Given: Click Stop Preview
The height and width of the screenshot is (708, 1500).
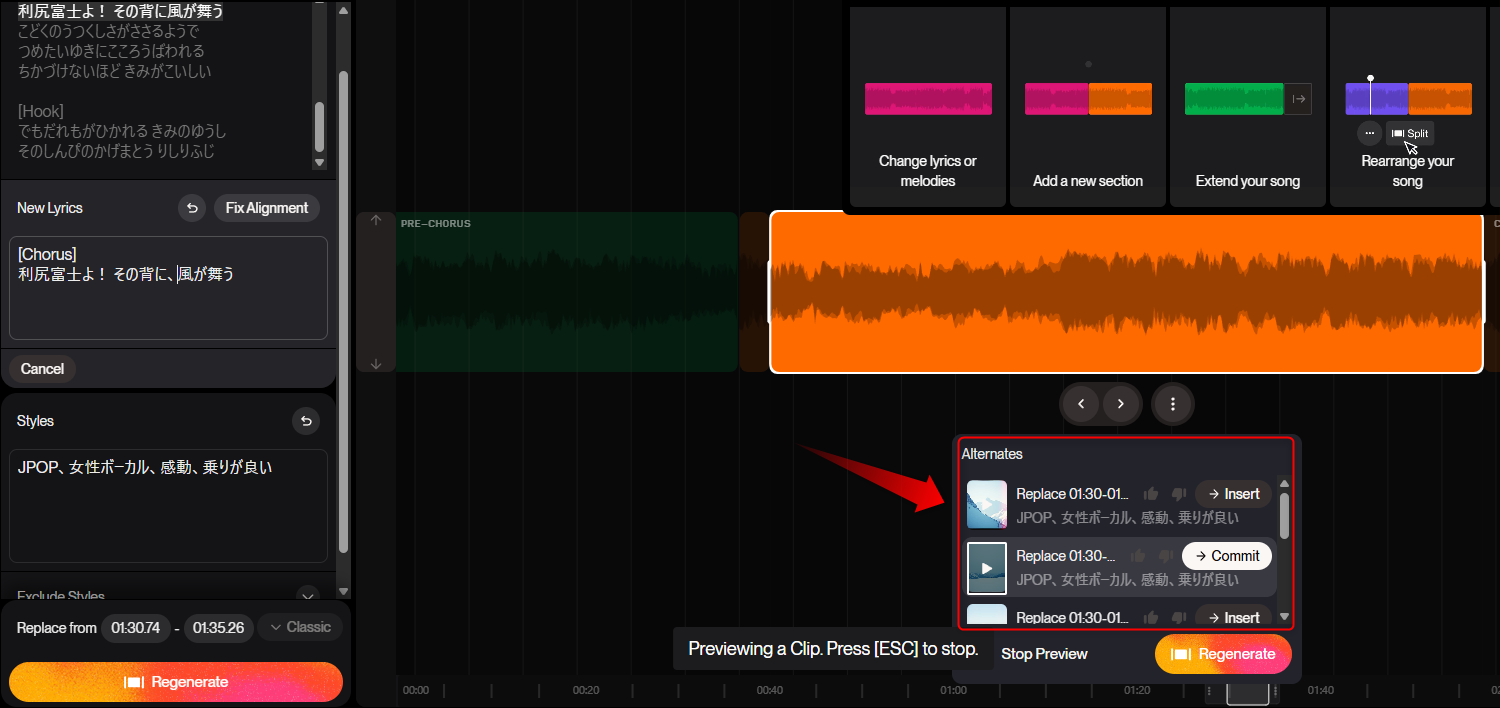Looking at the screenshot, I should click(x=1044, y=654).
